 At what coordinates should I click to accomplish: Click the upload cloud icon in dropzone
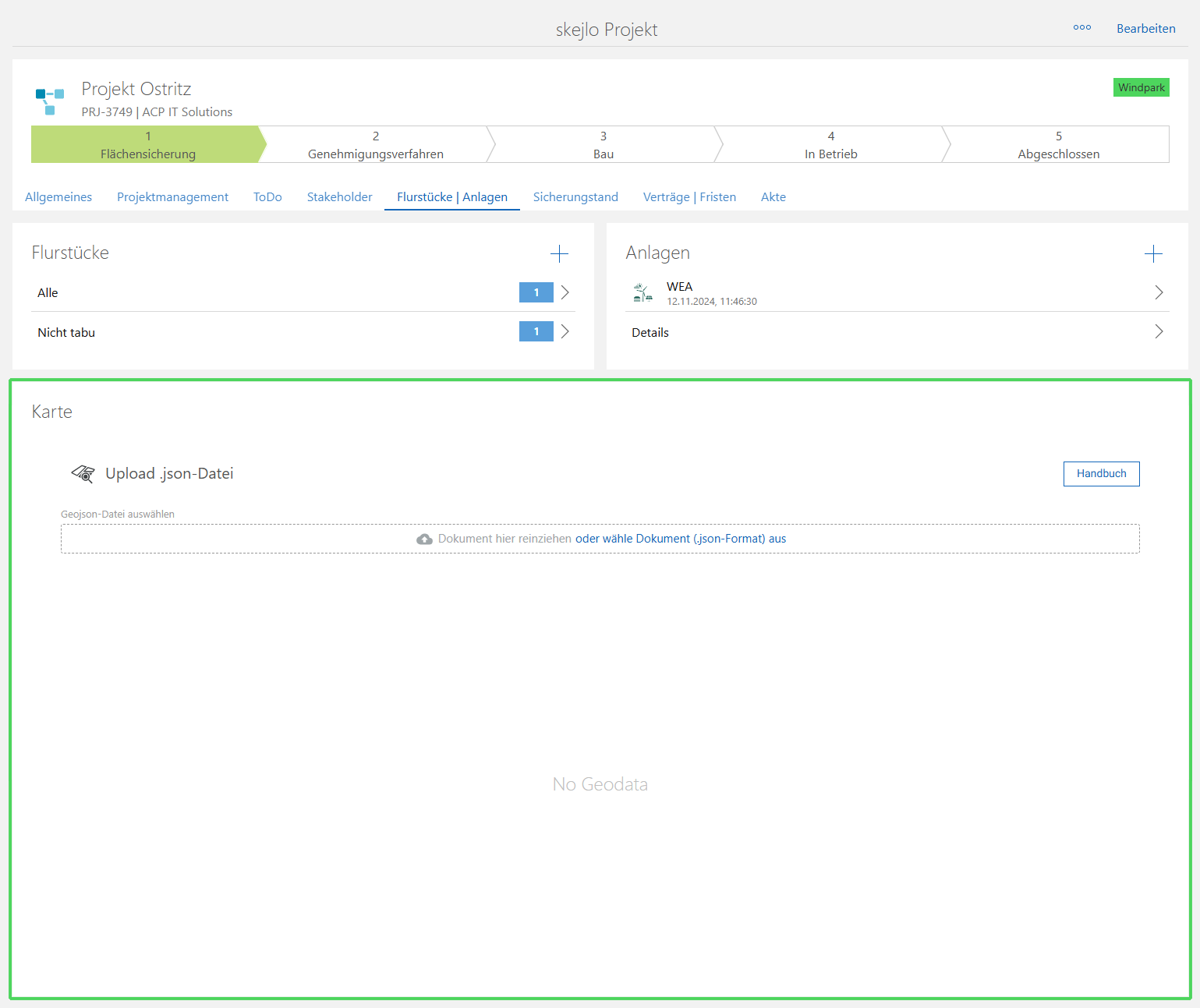[x=424, y=539]
